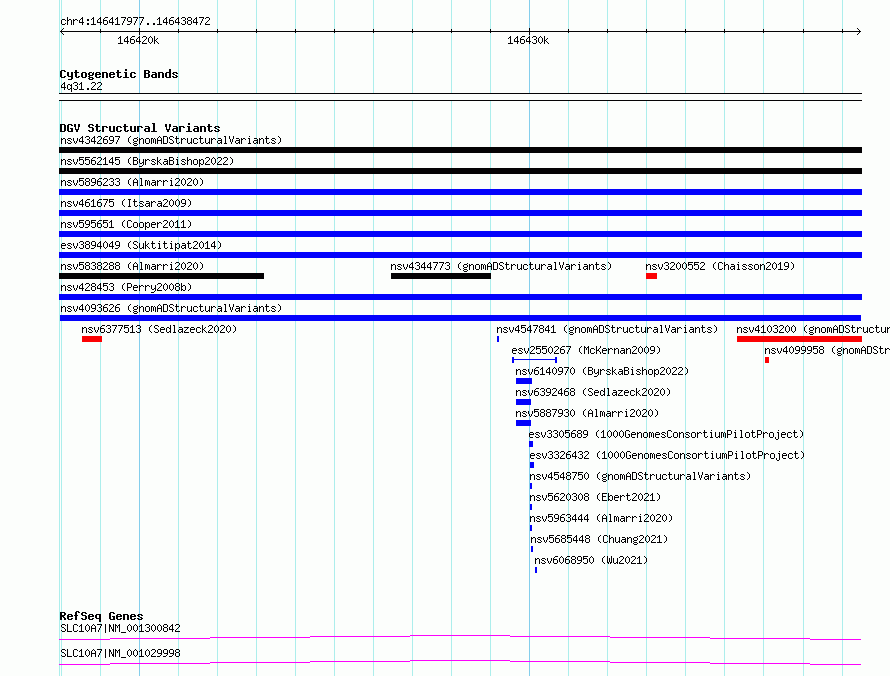Click the black bar under nsv5838288
Screen dimensions: 890x676
(161, 276)
